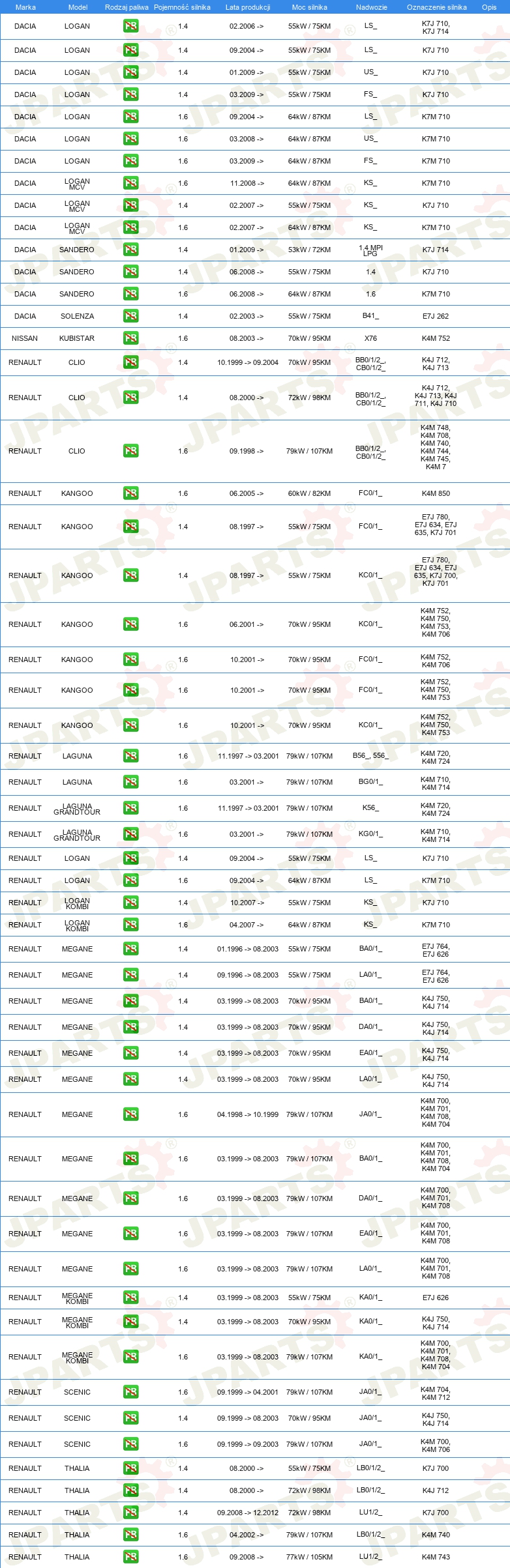Screen dimensions: 510x1568
Task: Click fuel icon in Megane 04.1998 JA0/1_ row
Action: (x=130, y=1114)
